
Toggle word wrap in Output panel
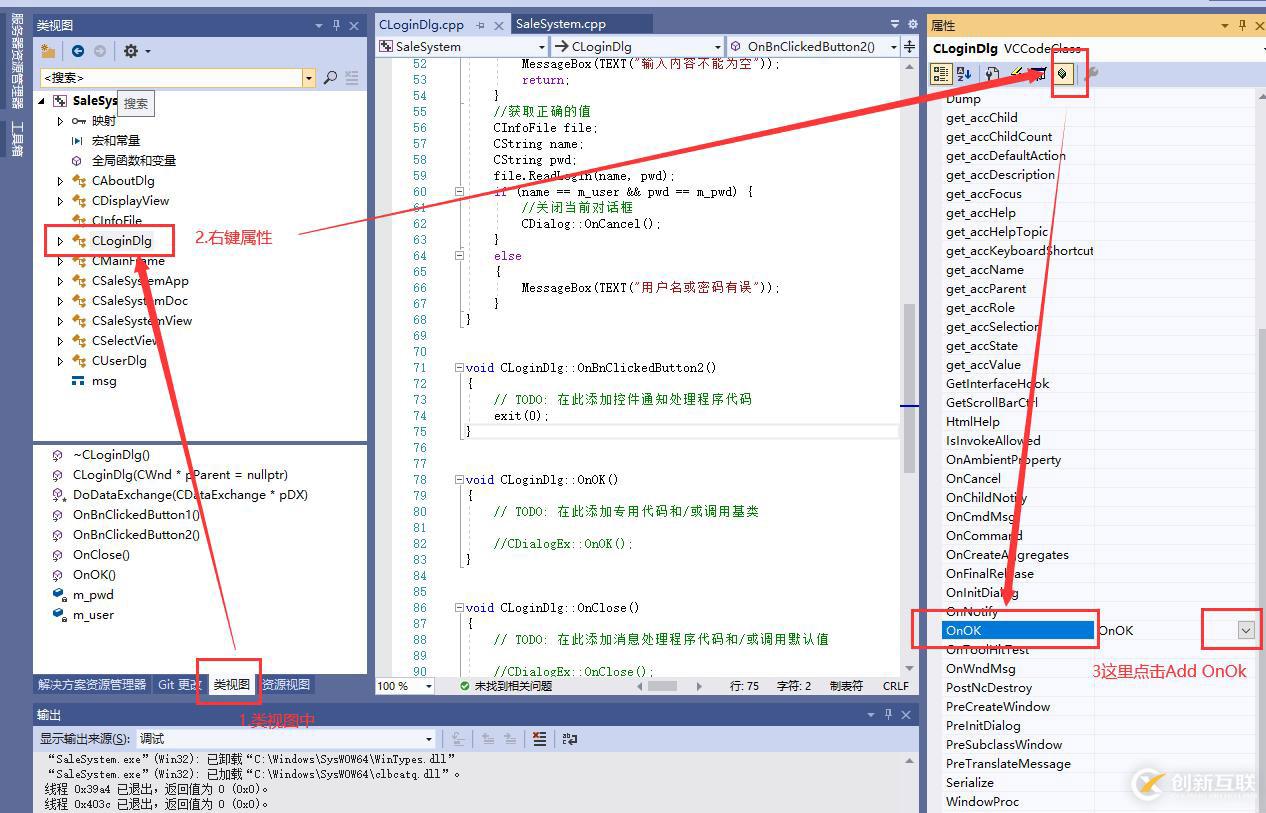coord(570,739)
